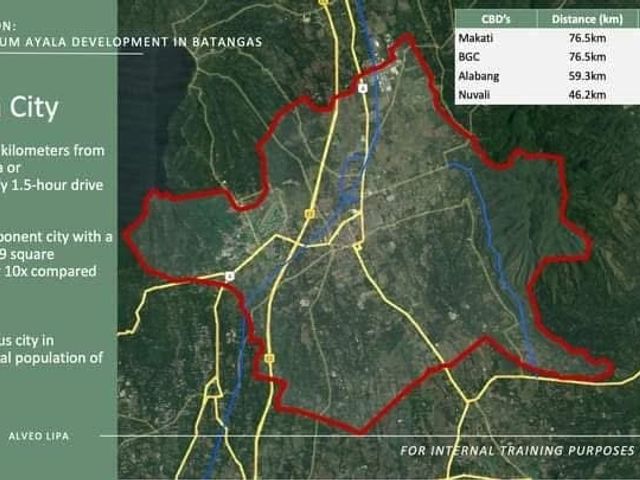Click the 46.2km distance value

[587, 95]
